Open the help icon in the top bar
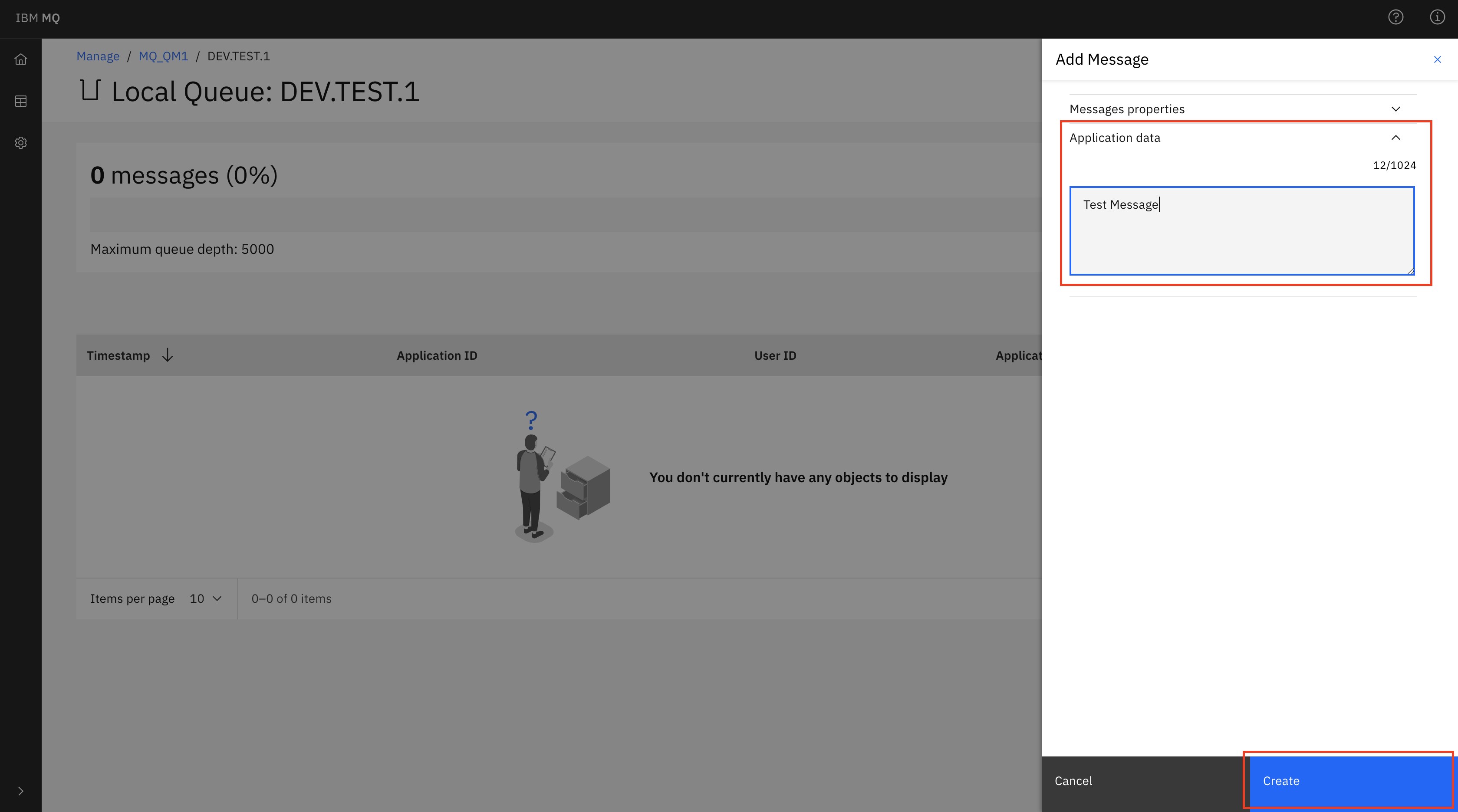Viewport: 1458px width, 812px height. click(1396, 17)
